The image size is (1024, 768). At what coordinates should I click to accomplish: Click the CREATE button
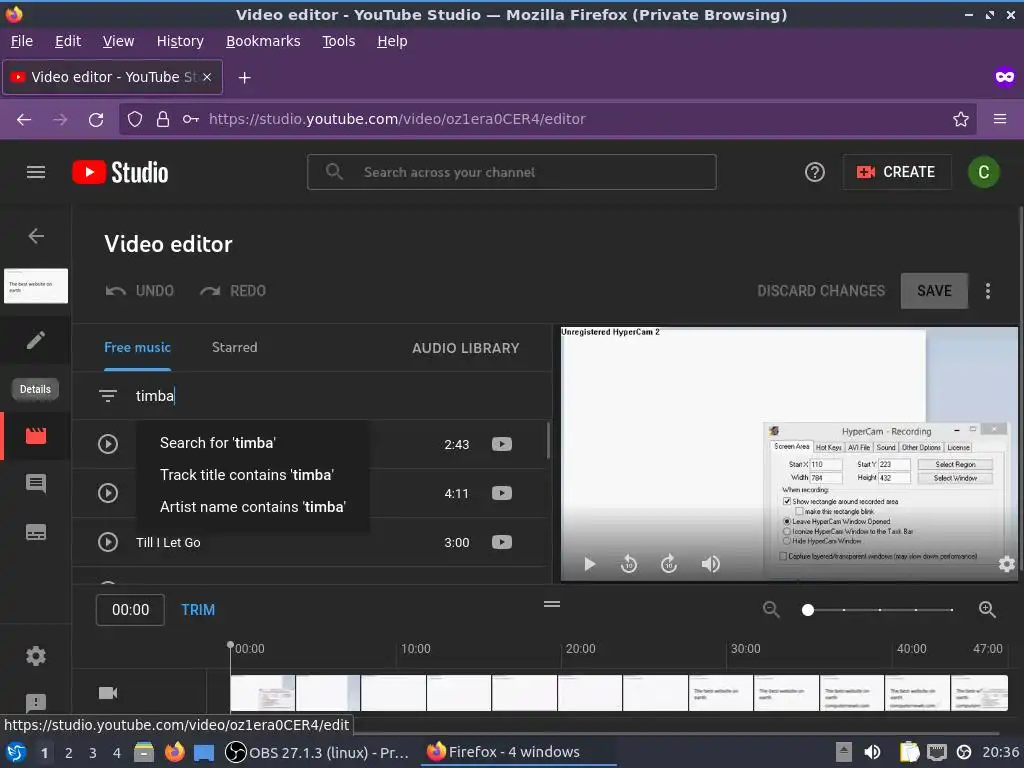tap(897, 172)
